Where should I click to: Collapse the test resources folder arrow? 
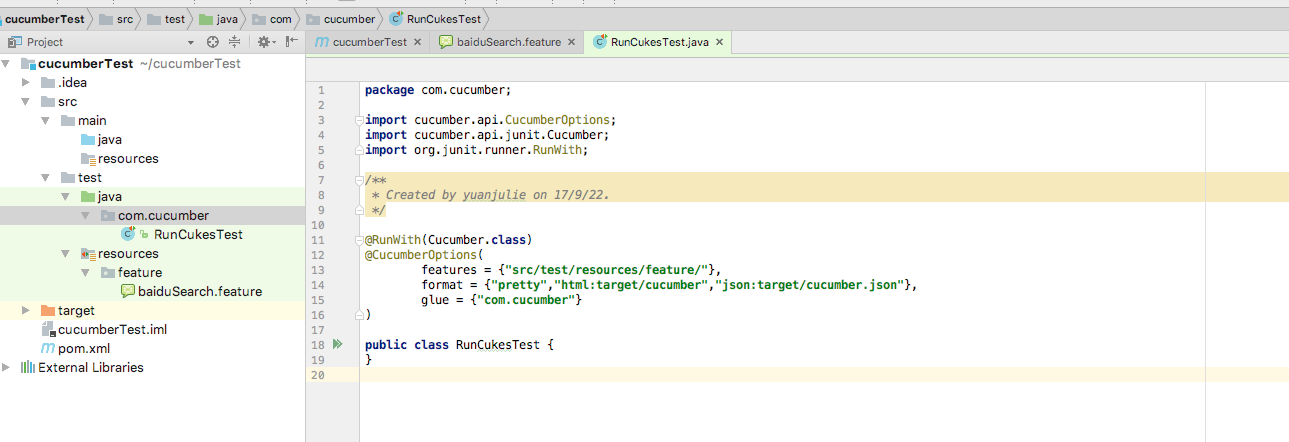65,253
